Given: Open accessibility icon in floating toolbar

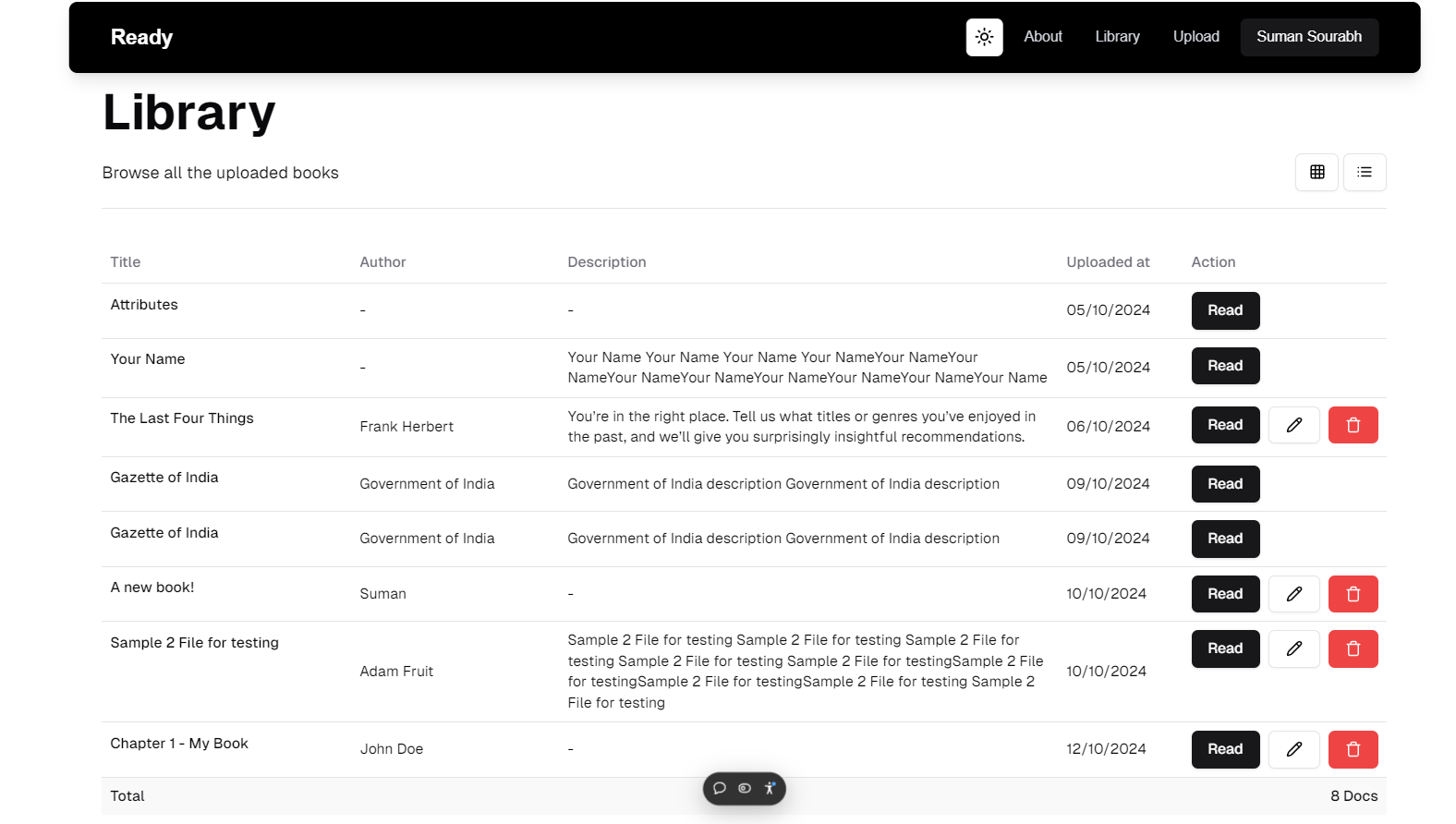Looking at the screenshot, I should 770,788.
